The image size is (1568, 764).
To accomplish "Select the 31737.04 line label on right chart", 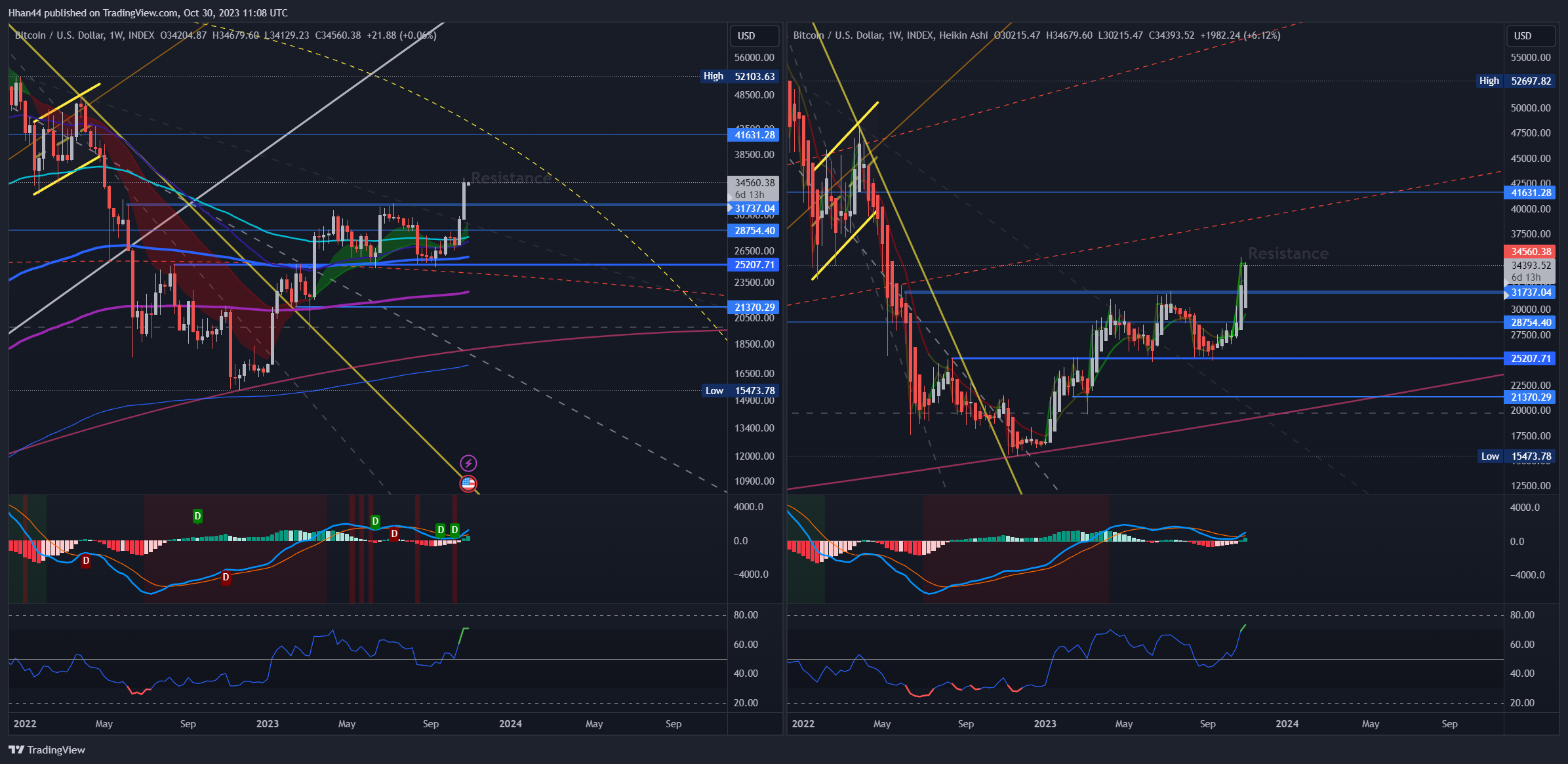I will (1531, 292).
